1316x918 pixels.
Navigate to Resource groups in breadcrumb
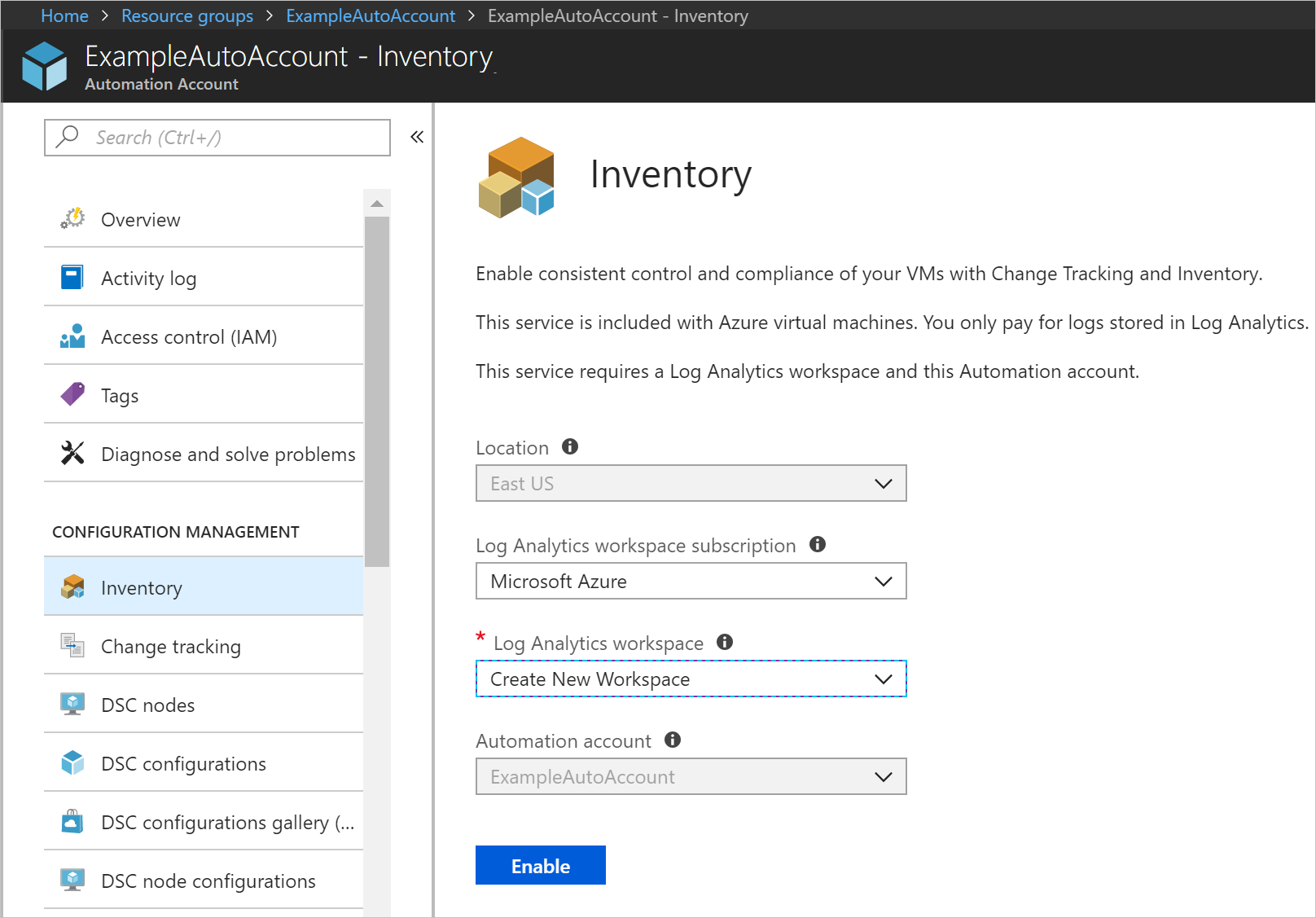click(x=186, y=15)
